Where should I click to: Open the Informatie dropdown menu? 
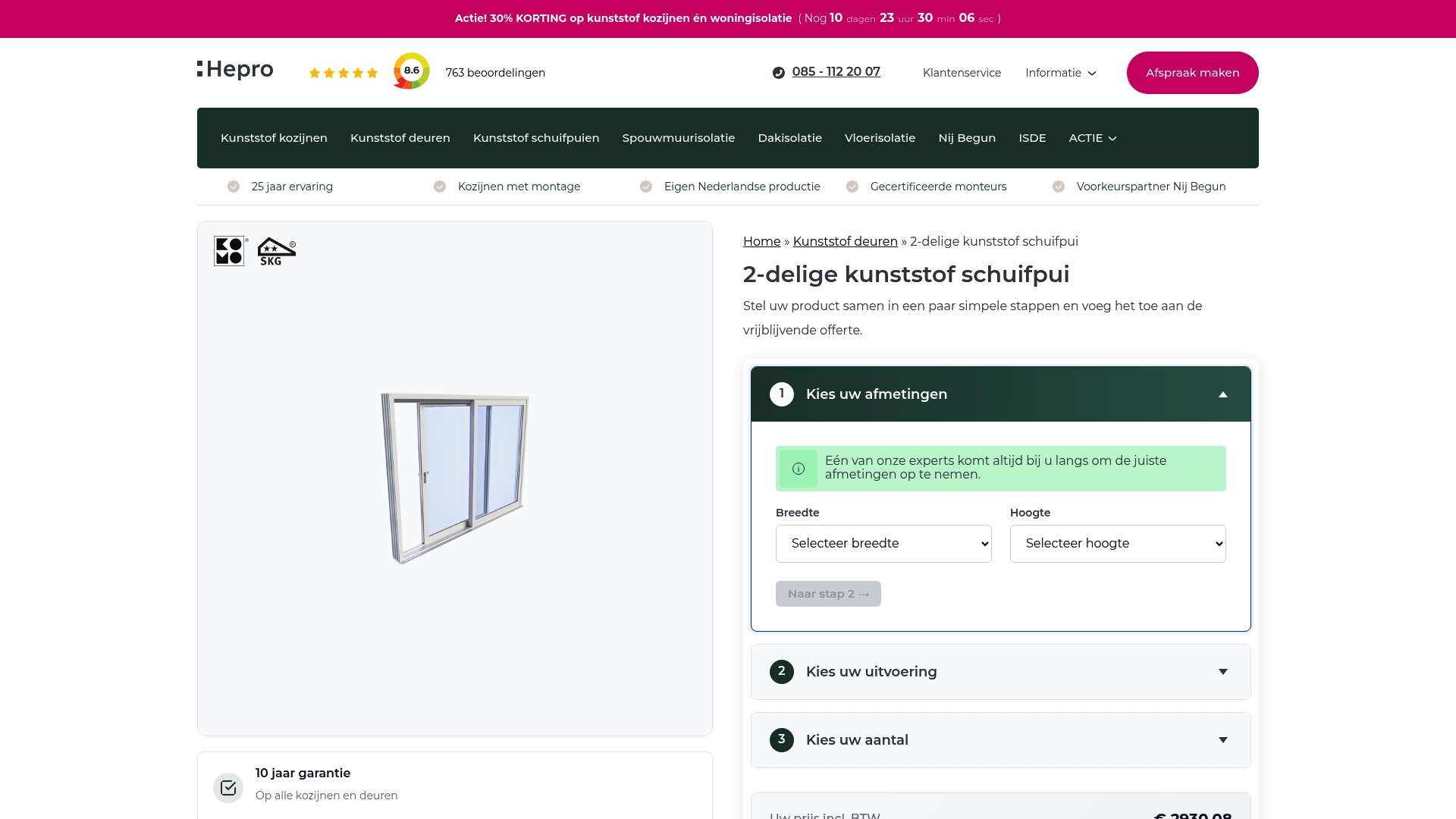click(x=1061, y=73)
